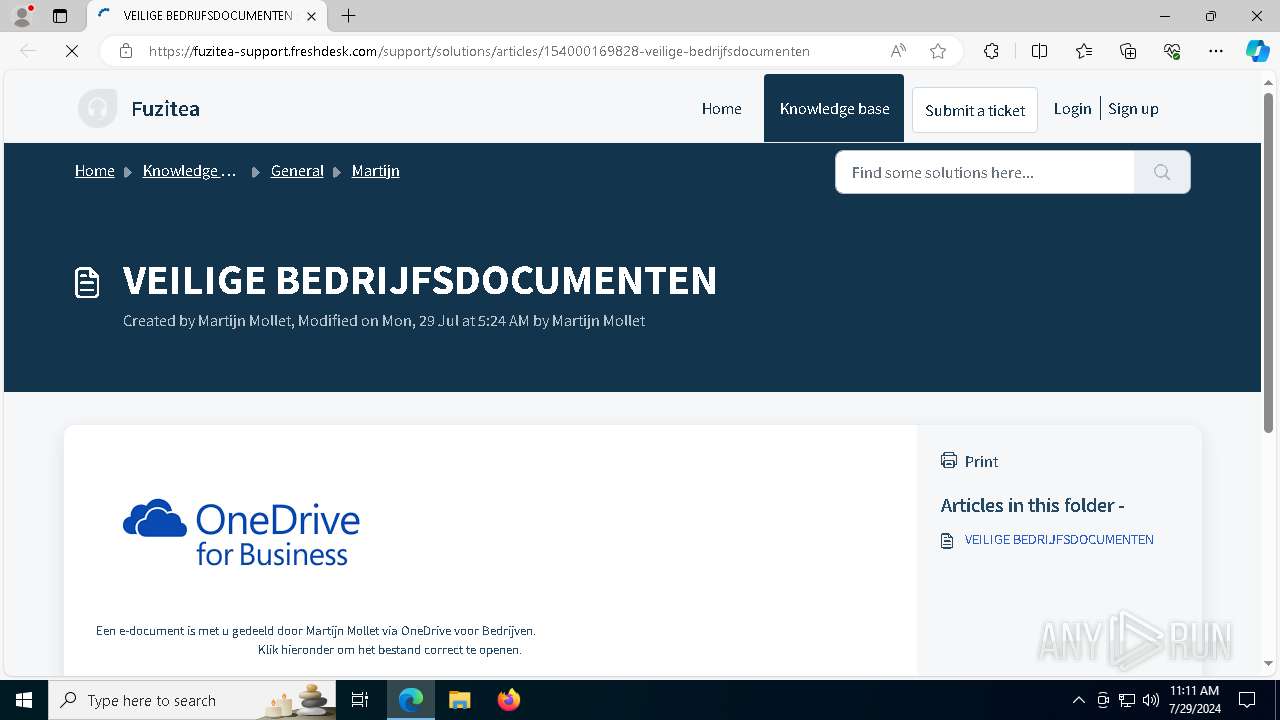1280x720 pixels.
Task: Open the taskbar clock showing 11:11 AM
Action: pos(1194,700)
